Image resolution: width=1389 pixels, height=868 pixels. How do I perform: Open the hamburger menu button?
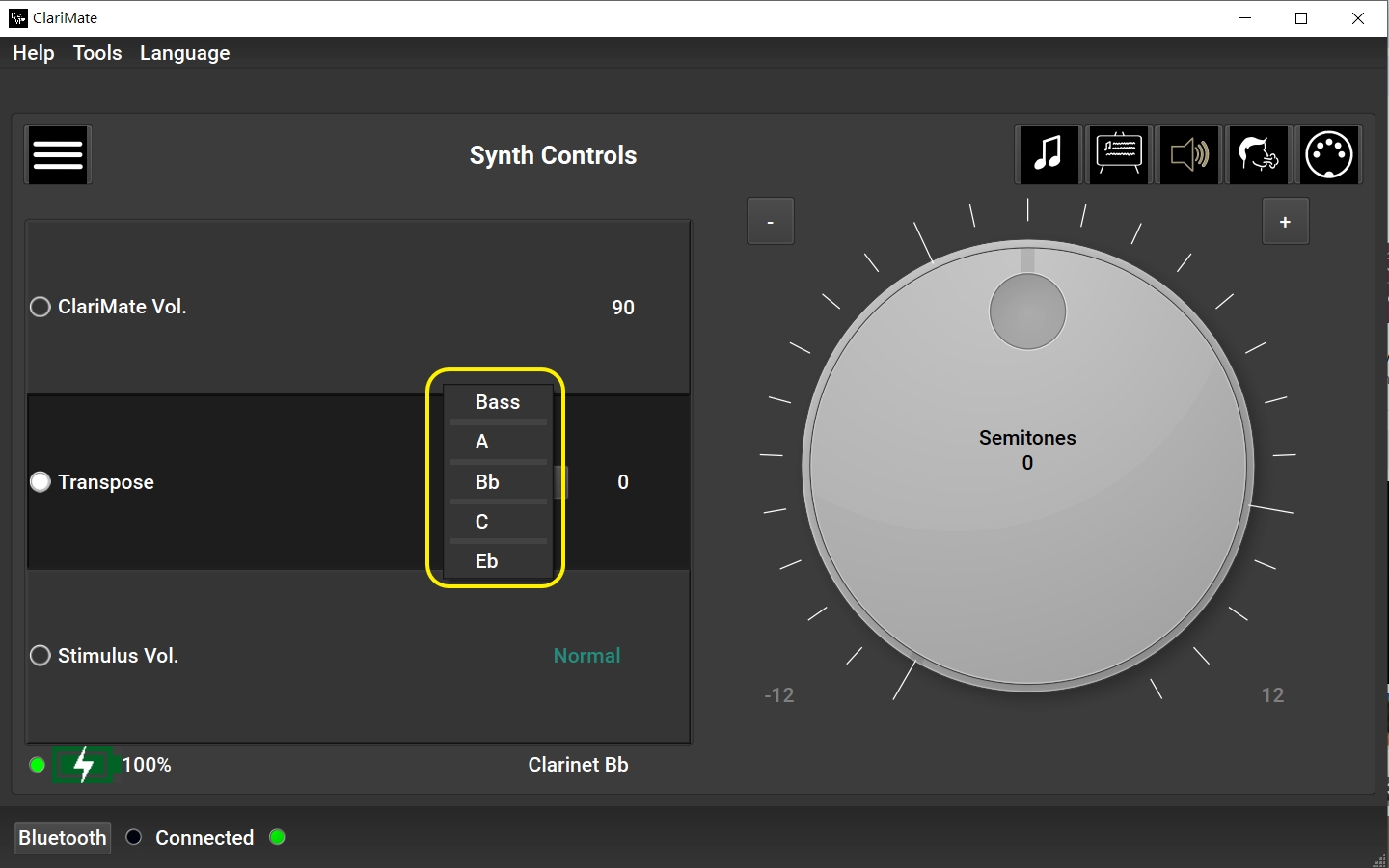pyautogui.click(x=58, y=154)
